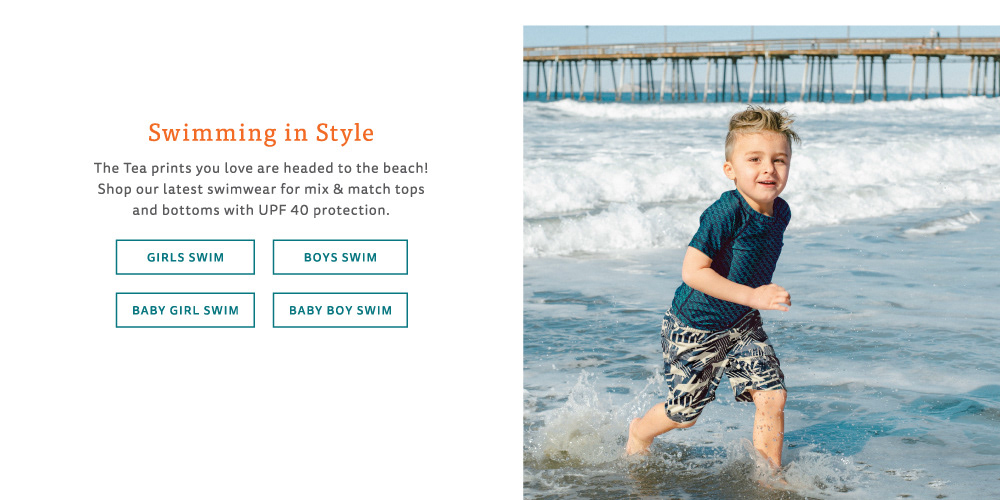Click the boy's spiky blond hair
The height and width of the screenshot is (500, 1000).
click(x=761, y=126)
